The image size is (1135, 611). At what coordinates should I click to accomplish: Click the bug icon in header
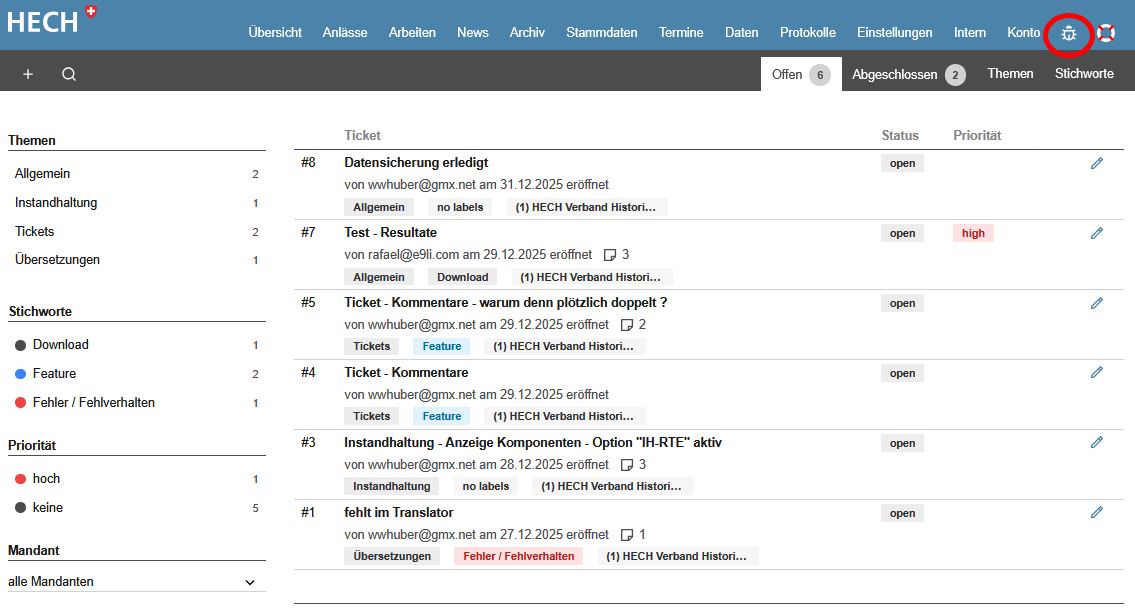tap(1069, 34)
